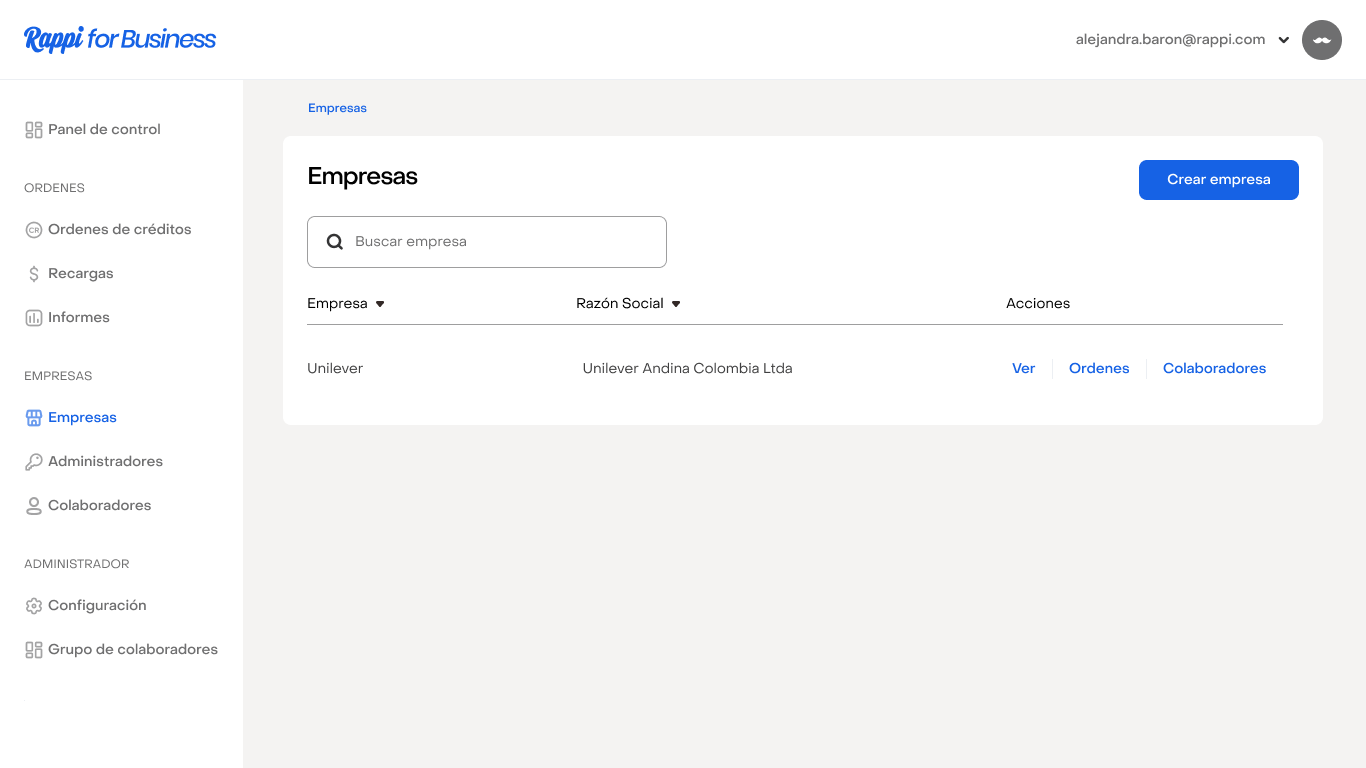Sort by Empresa column arrow
1366x768 pixels.
380,304
